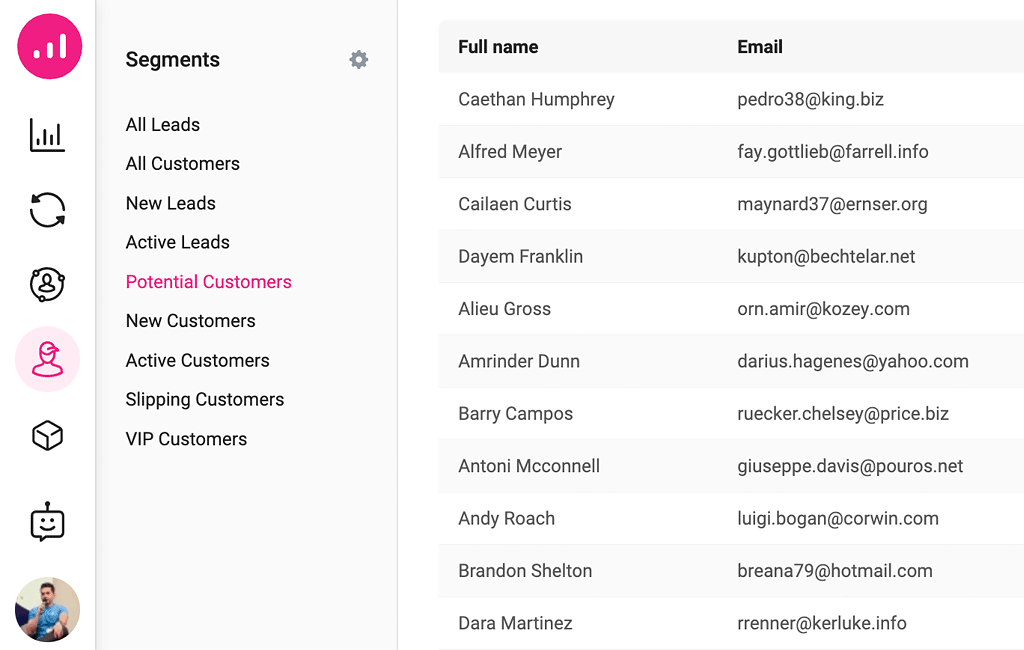Select the highlighted customer segments icon

click(47, 359)
